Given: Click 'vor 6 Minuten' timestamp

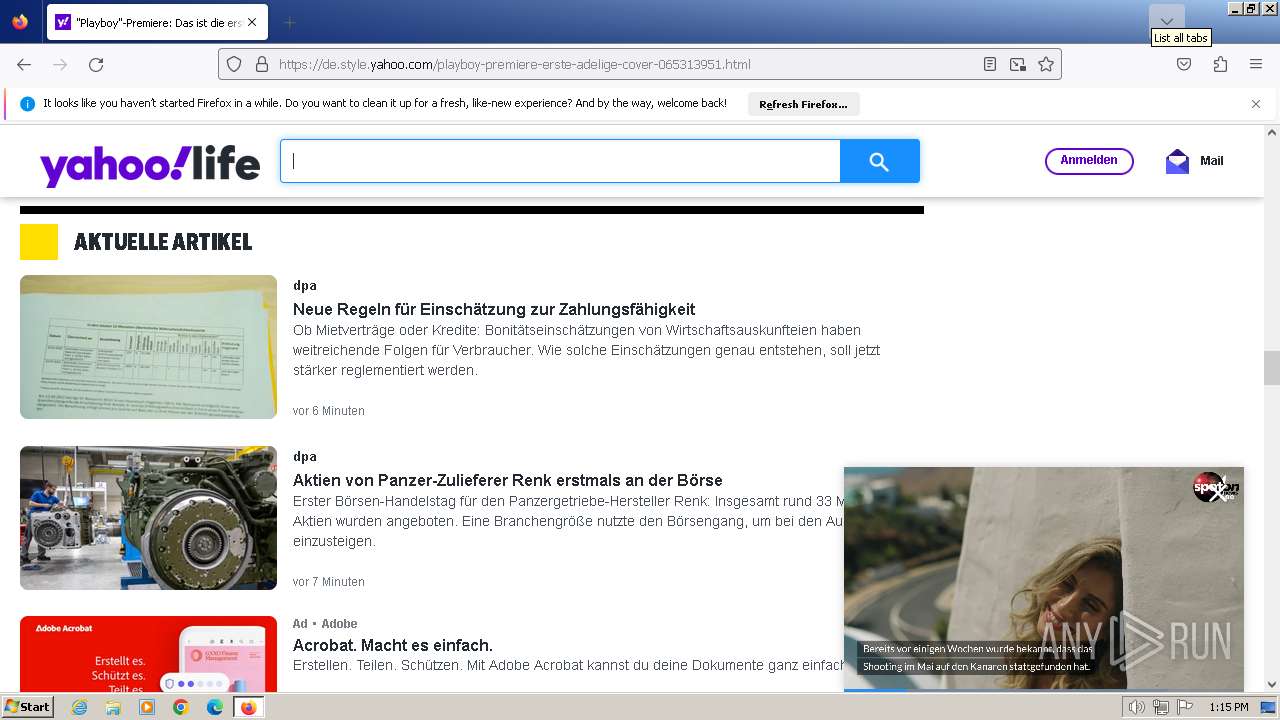Looking at the screenshot, I should pyautogui.click(x=329, y=411).
